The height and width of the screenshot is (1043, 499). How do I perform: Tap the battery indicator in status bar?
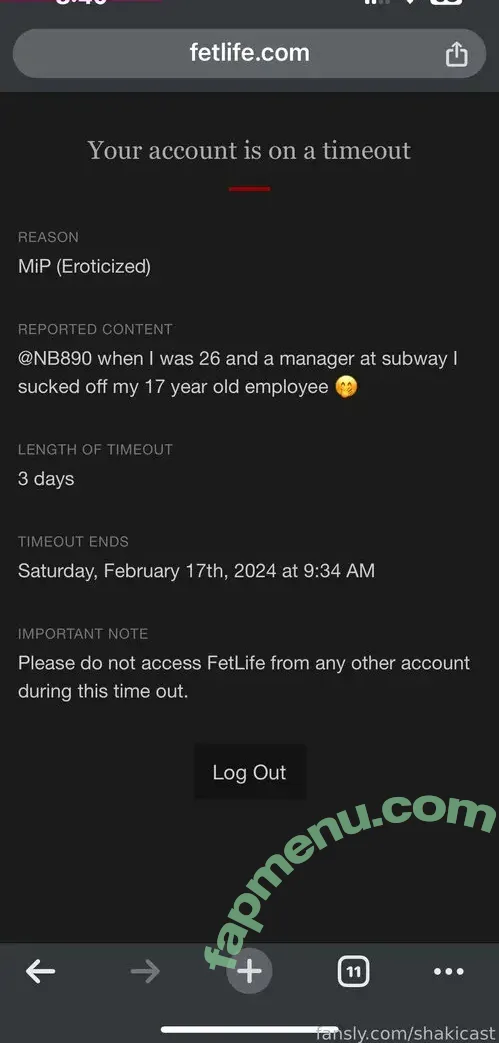446,2
